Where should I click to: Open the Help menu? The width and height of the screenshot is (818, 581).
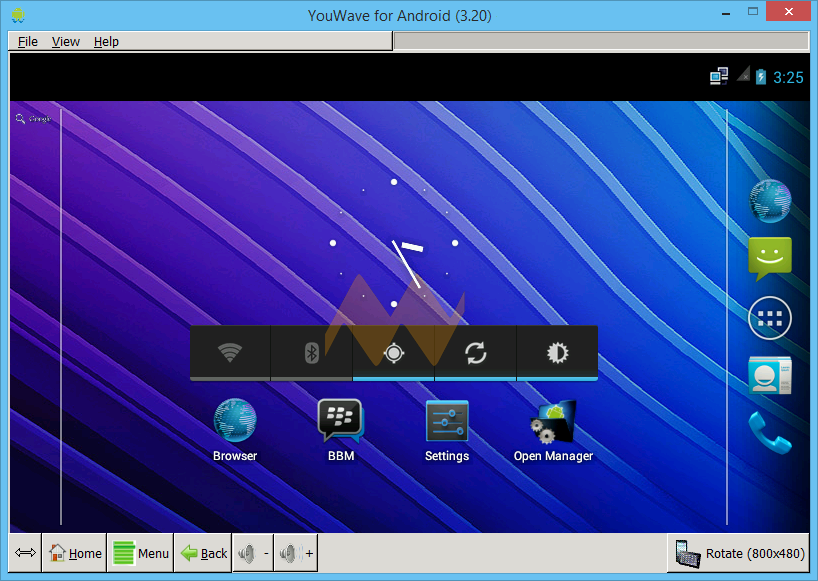point(106,41)
